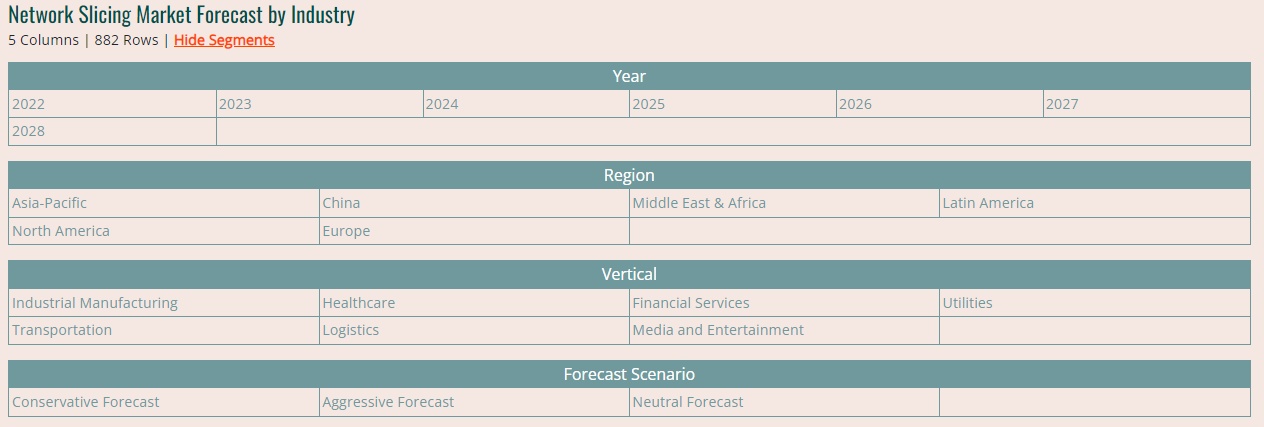Pick the 2025 year segment

649,104
